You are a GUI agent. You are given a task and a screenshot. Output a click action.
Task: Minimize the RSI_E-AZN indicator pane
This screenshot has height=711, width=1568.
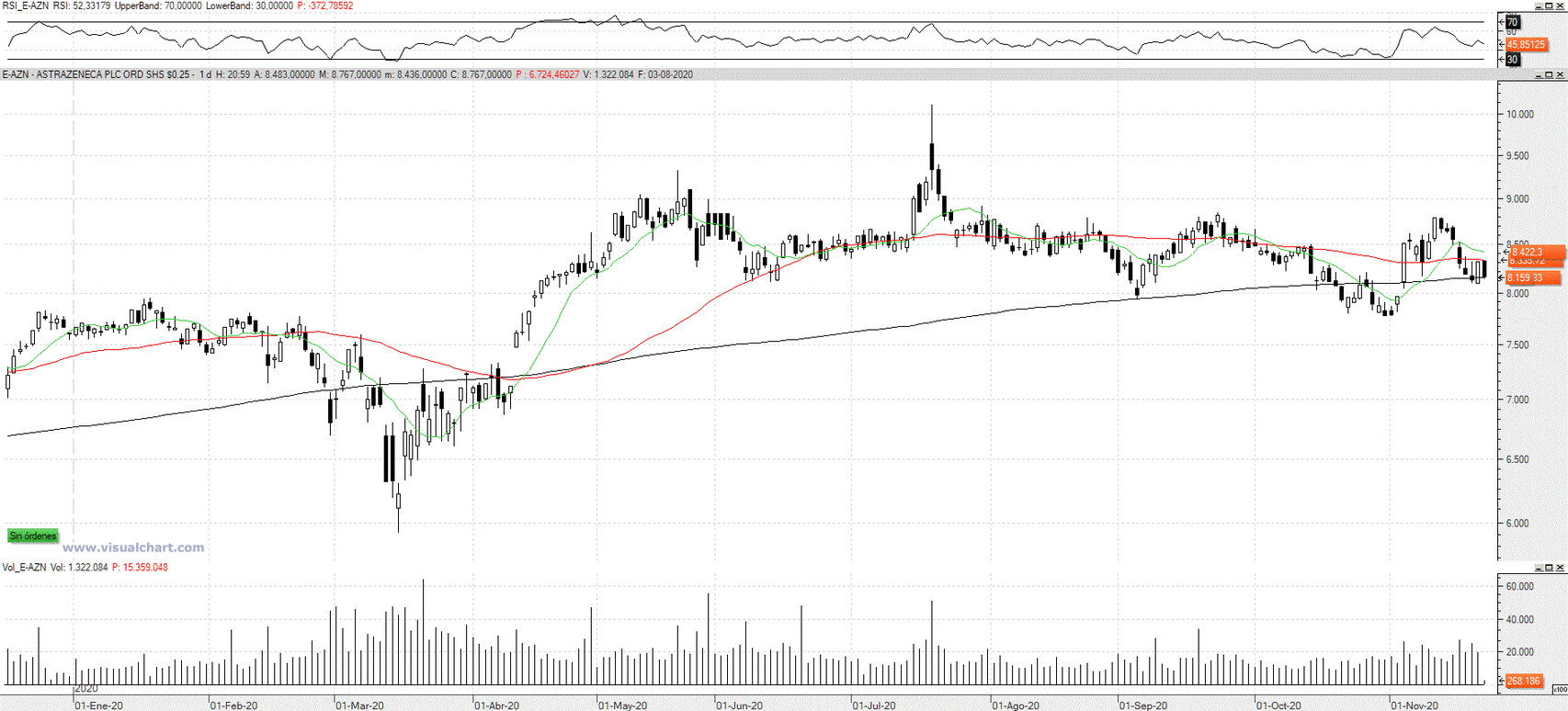[x=1540, y=6]
